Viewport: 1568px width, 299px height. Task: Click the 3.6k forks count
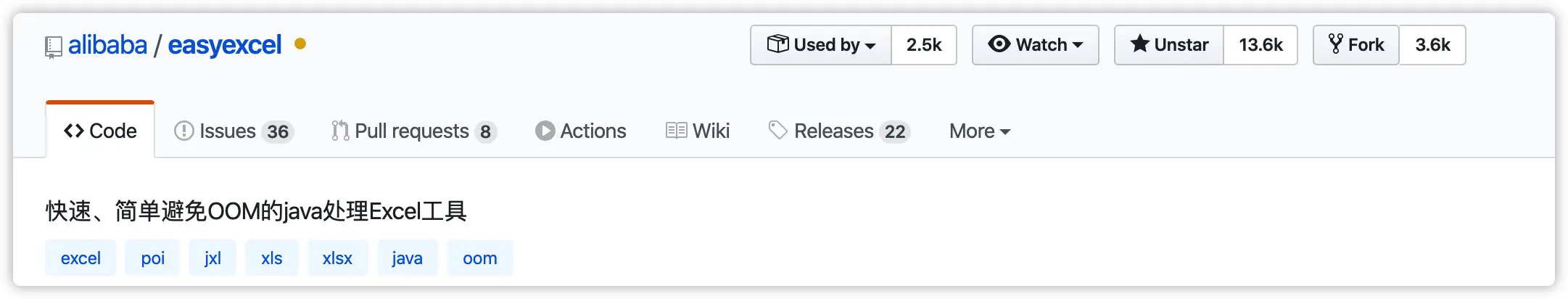tap(1432, 45)
